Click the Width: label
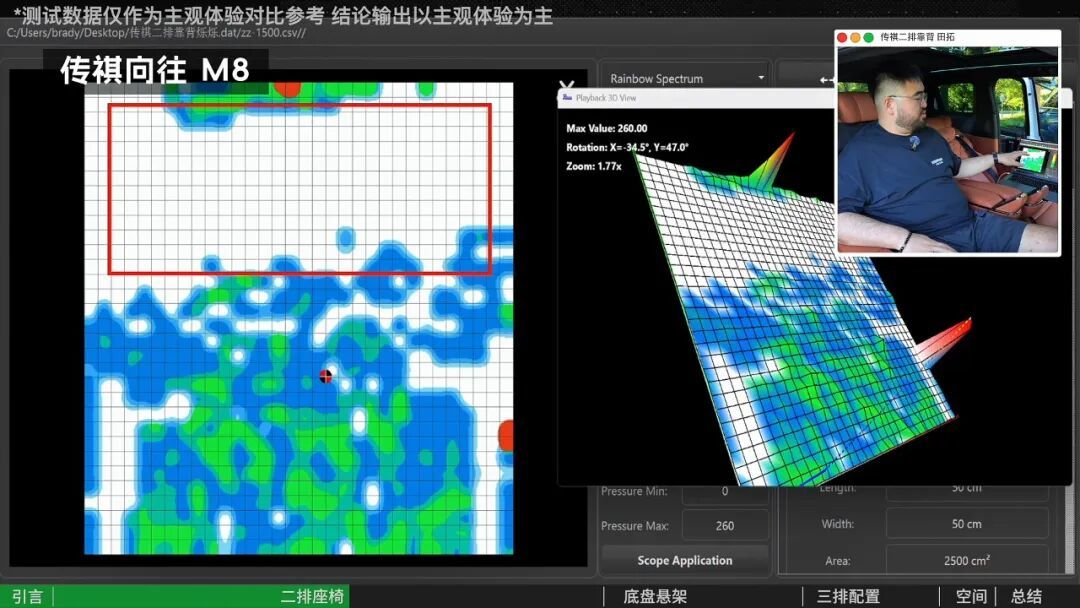 [838, 524]
